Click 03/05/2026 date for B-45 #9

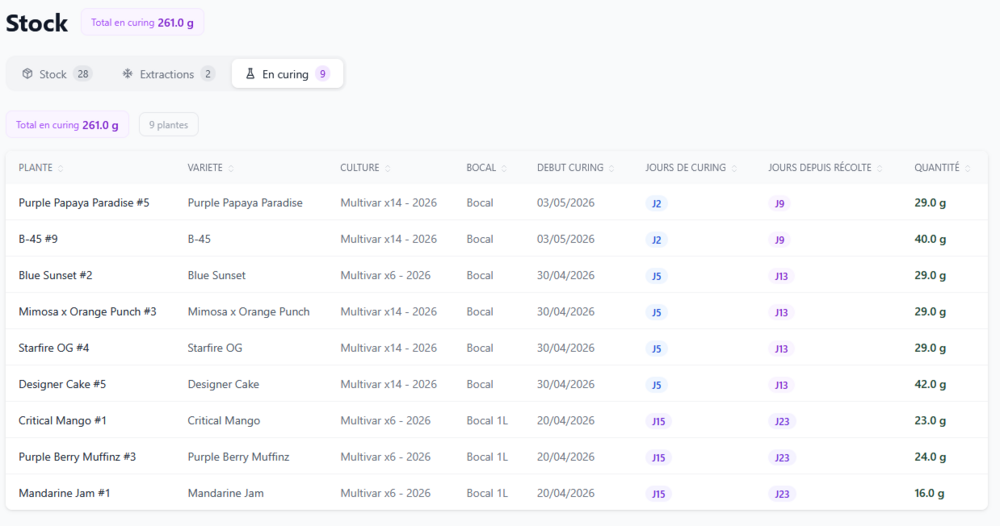pos(566,239)
